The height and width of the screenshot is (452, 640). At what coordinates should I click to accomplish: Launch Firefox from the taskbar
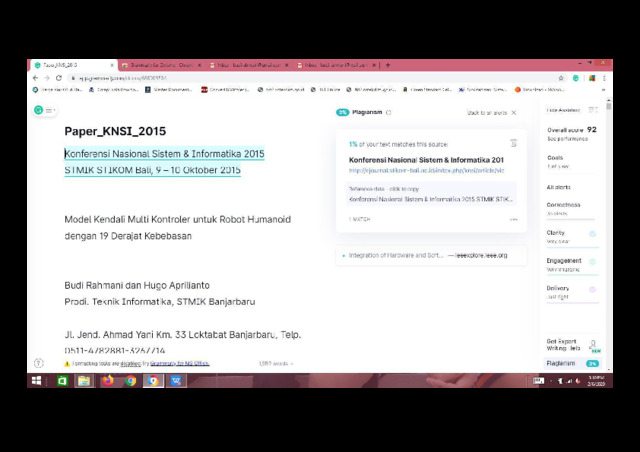[108, 381]
